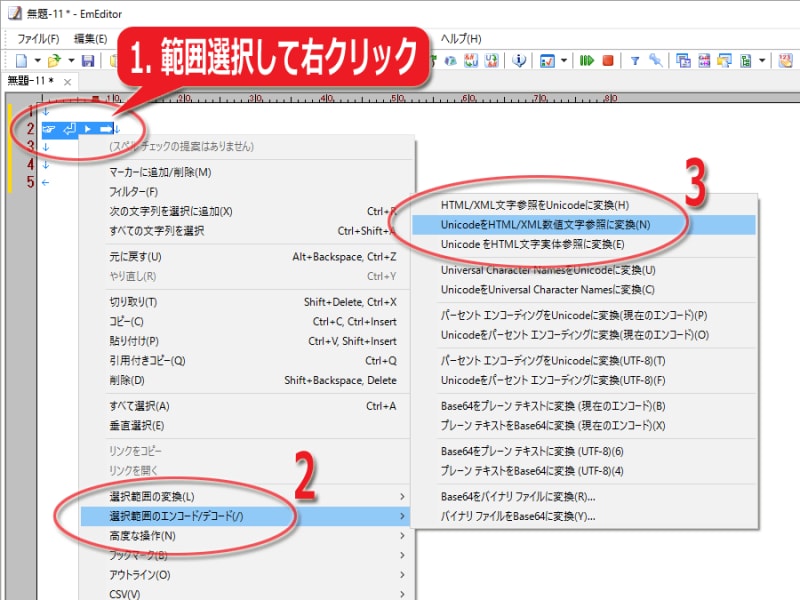The width and height of the screenshot is (800, 600).
Task: Open dropdown beside the checkmark chart icon
Action: coord(564,61)
